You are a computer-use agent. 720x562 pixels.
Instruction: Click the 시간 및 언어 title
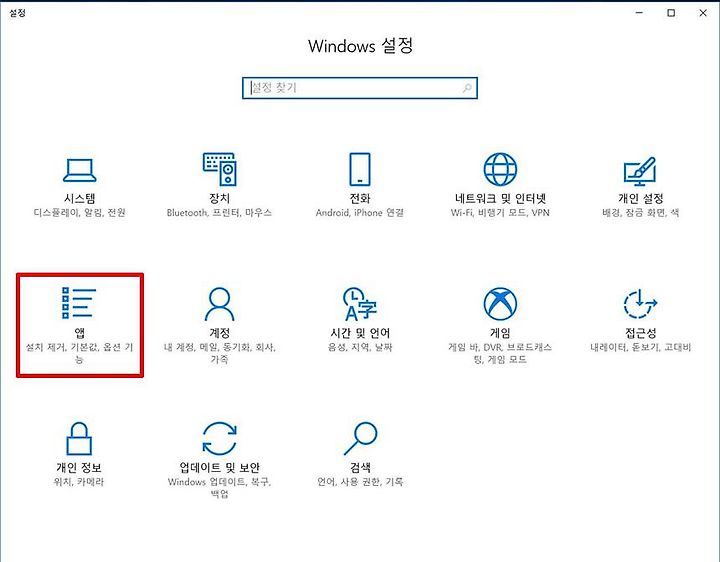pyautogui.click(x=360, y=333)
